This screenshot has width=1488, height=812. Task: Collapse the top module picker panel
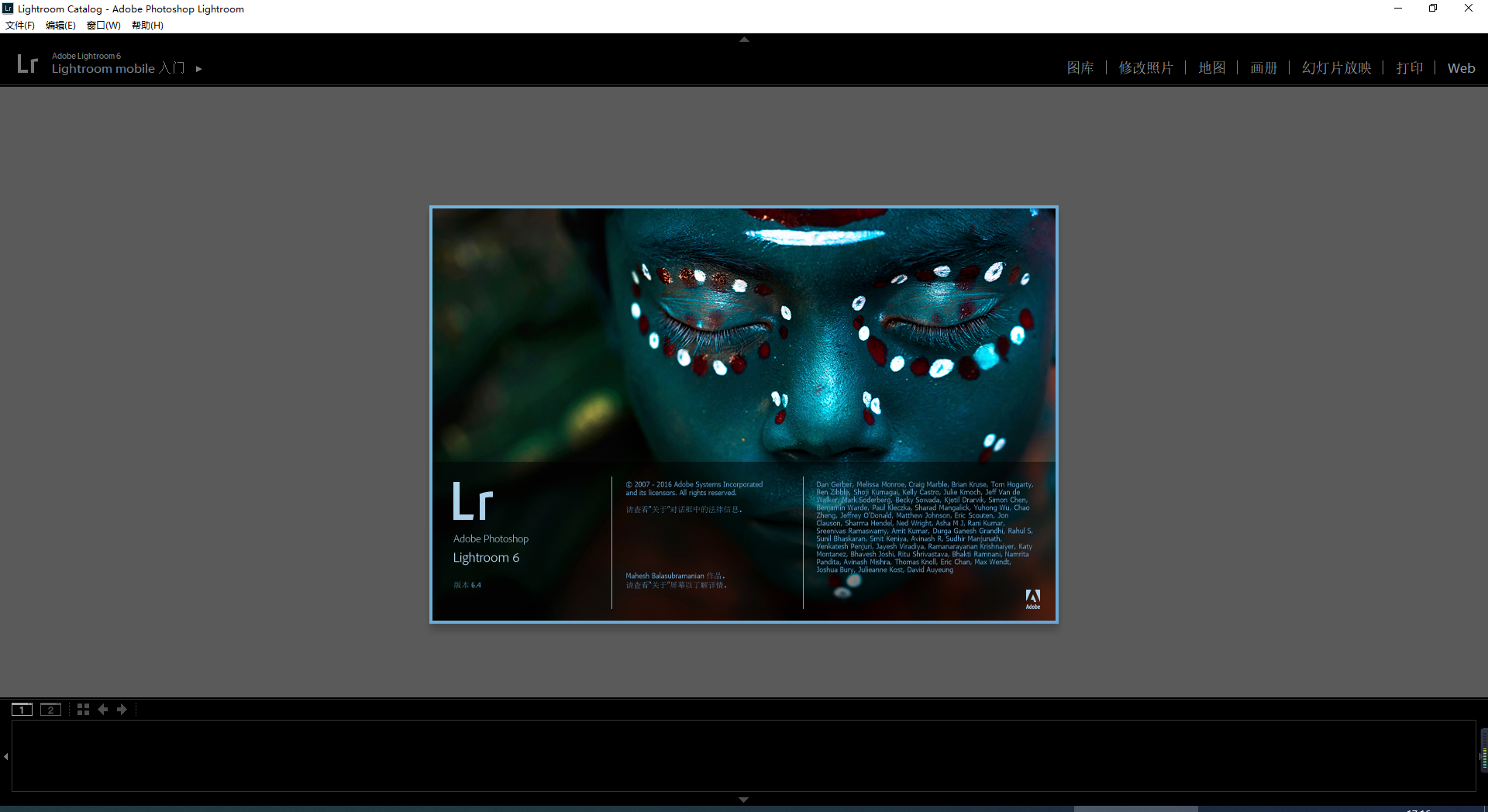click(x=744, y=39)
